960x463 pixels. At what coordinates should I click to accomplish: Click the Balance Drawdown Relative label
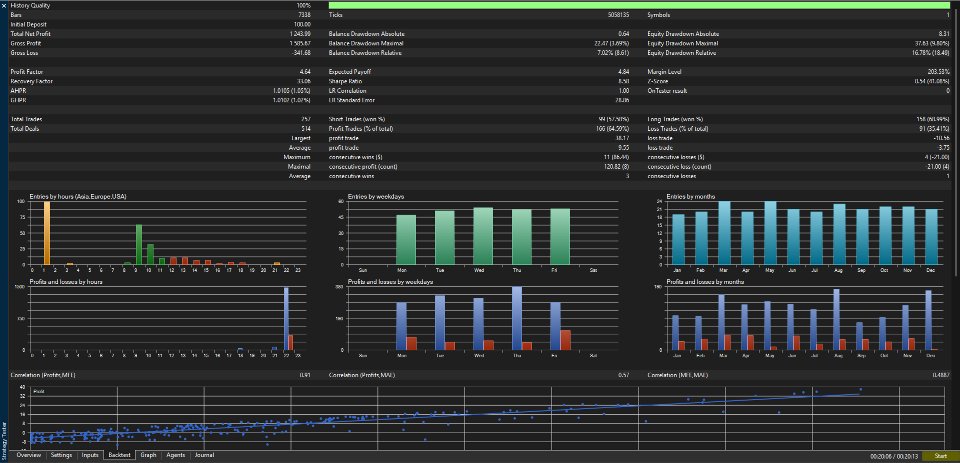[366, 53]
